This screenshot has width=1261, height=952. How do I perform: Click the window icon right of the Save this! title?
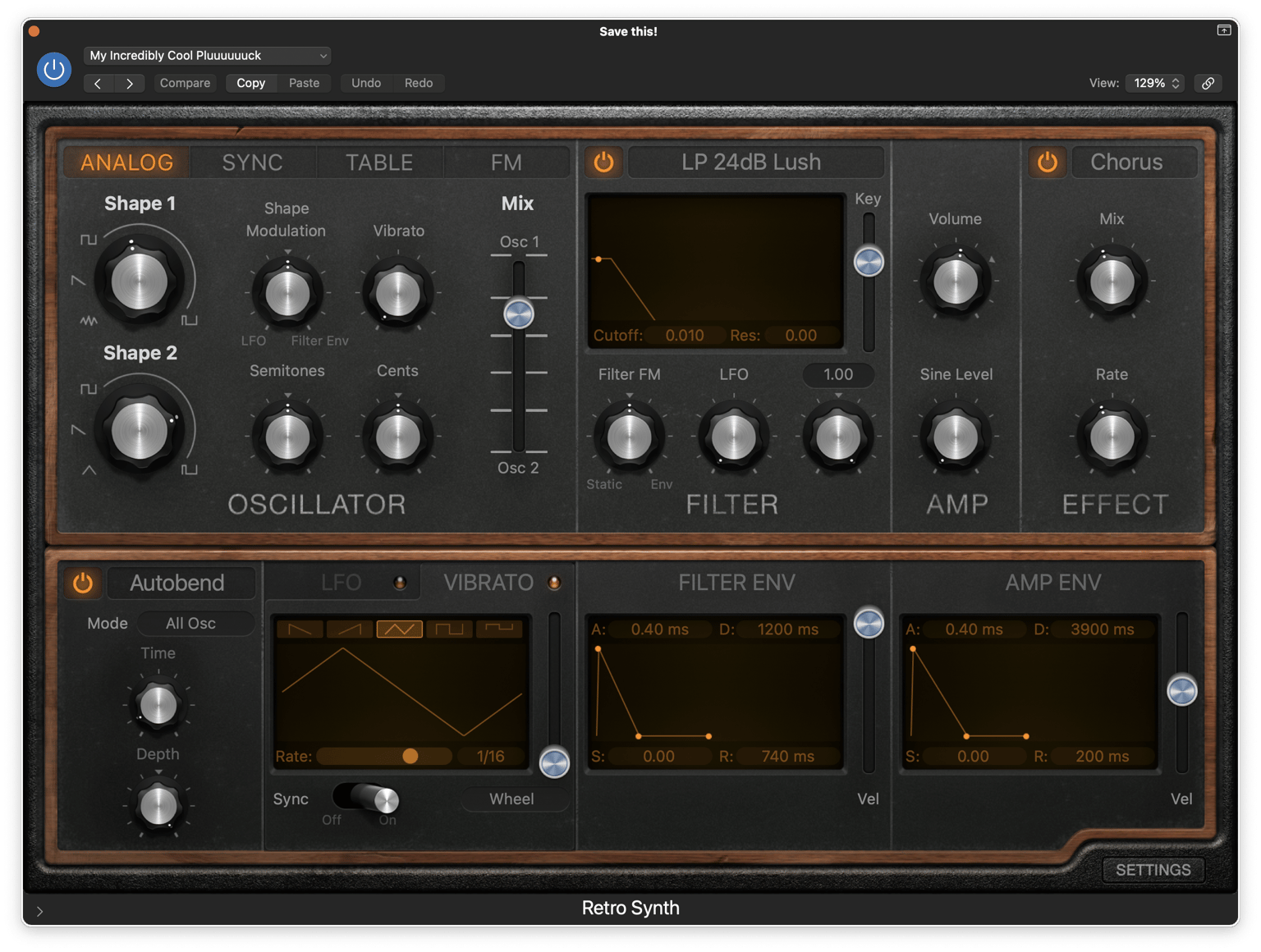tap(1224, 30)
